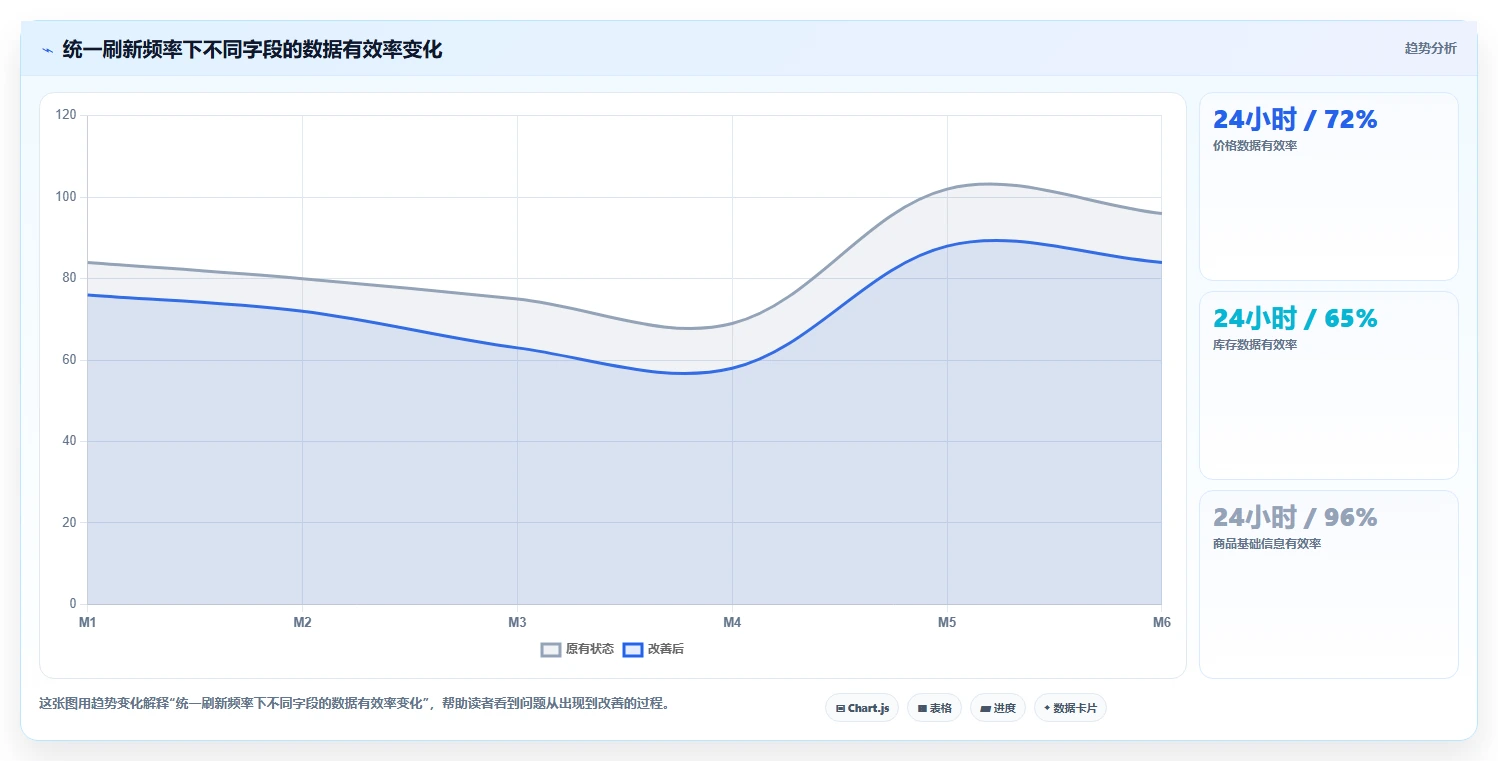Click the icon in the 进度 tag
This screenshot has height=761, width=1498.
985,708
